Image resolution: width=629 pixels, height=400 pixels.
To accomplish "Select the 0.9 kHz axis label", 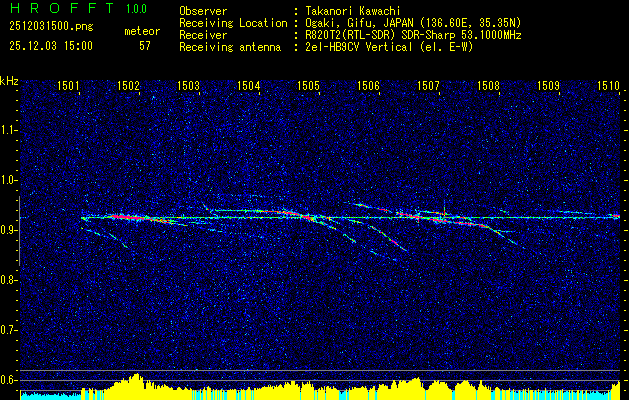I will coord(9,230).
